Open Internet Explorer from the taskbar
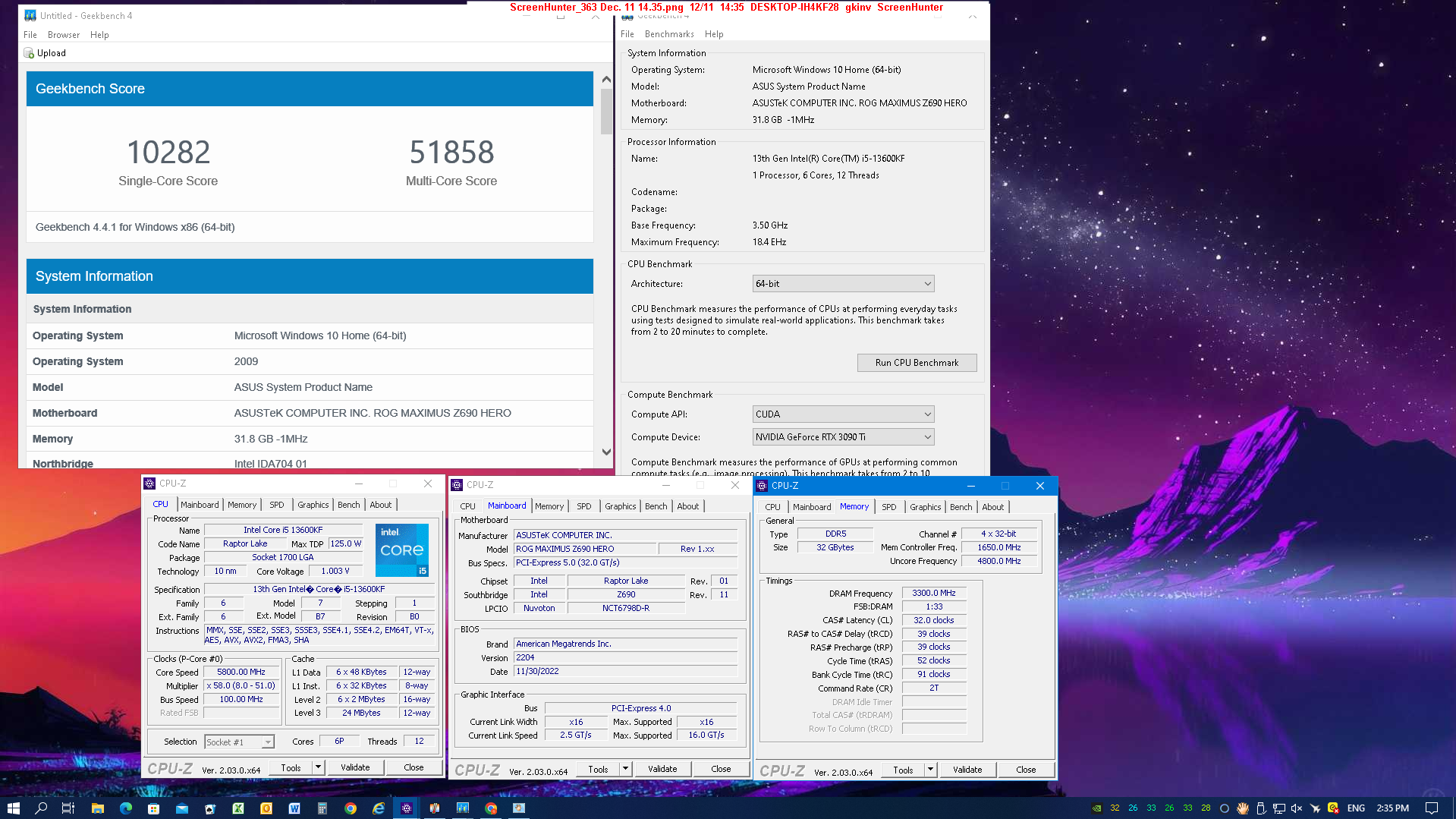The height and width of the screenshot is (819, 1456). (x=379, y=808)
